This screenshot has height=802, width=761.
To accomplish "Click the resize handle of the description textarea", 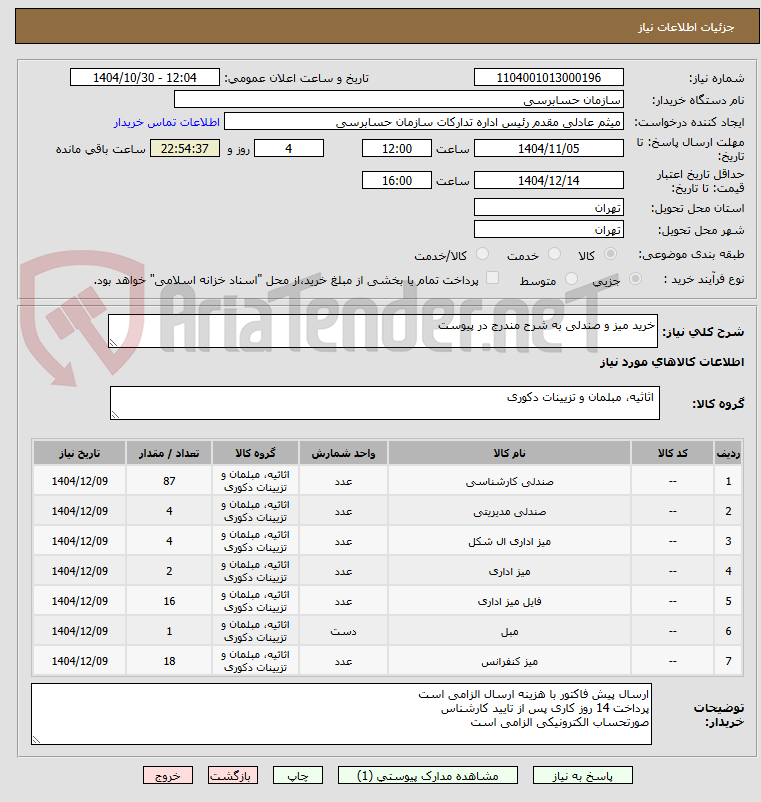I will click(114, 343).
